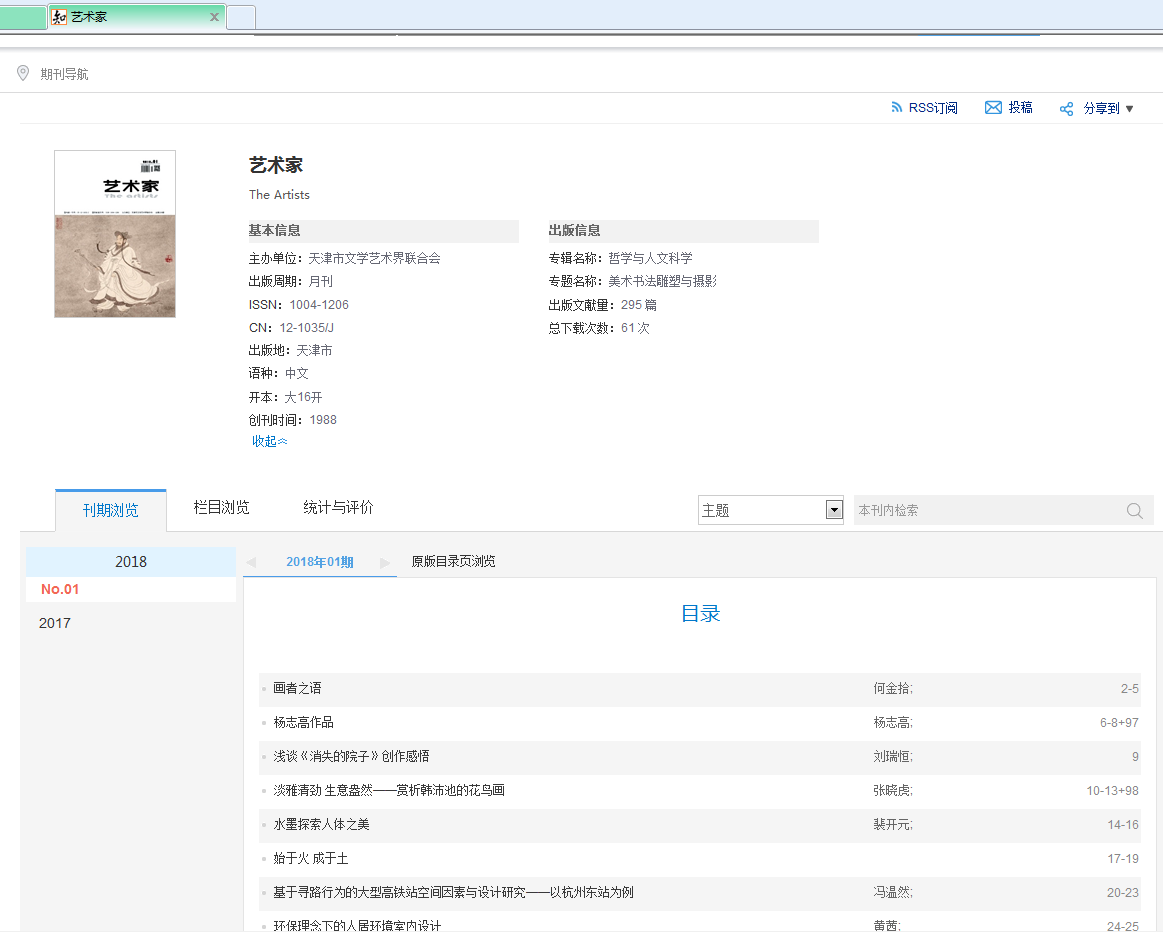The height and width of the screenshot is (933, 1163).
Task: Click the 投稿 envelope icon
Action: point(993,108)
